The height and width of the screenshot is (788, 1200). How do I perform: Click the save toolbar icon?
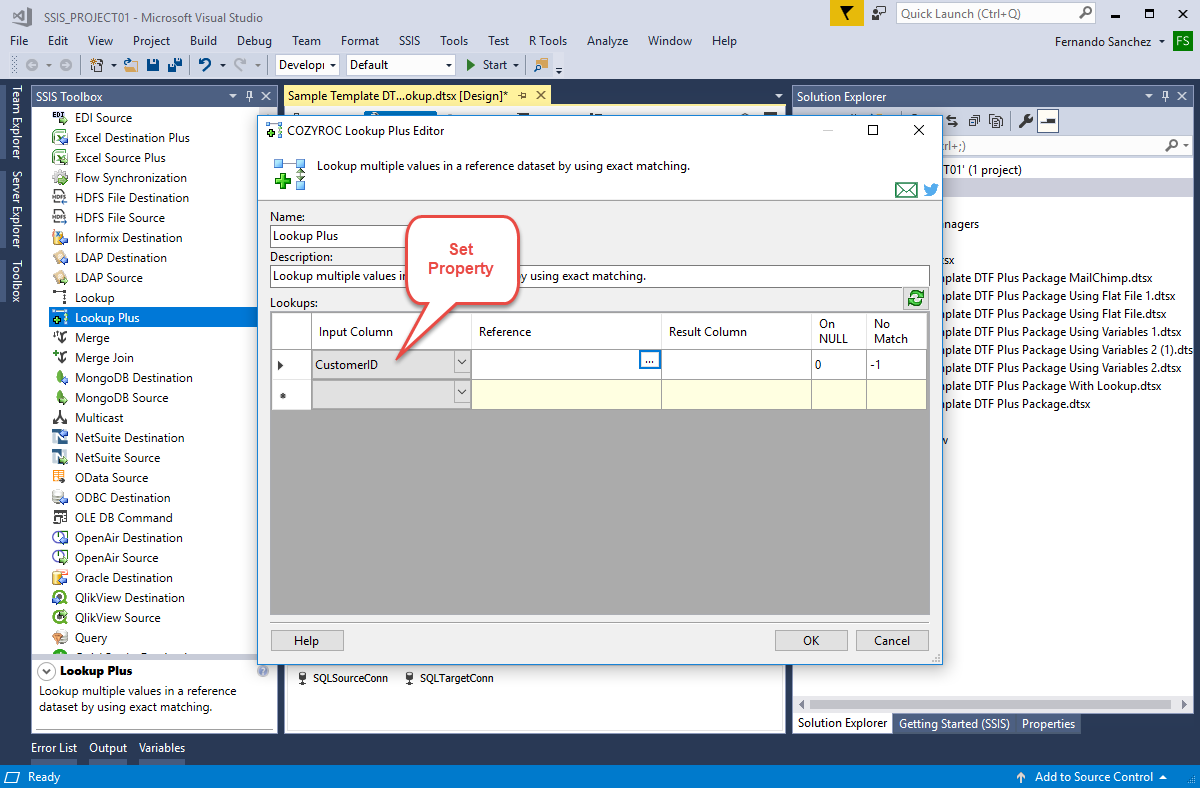[x=153, y=65]
